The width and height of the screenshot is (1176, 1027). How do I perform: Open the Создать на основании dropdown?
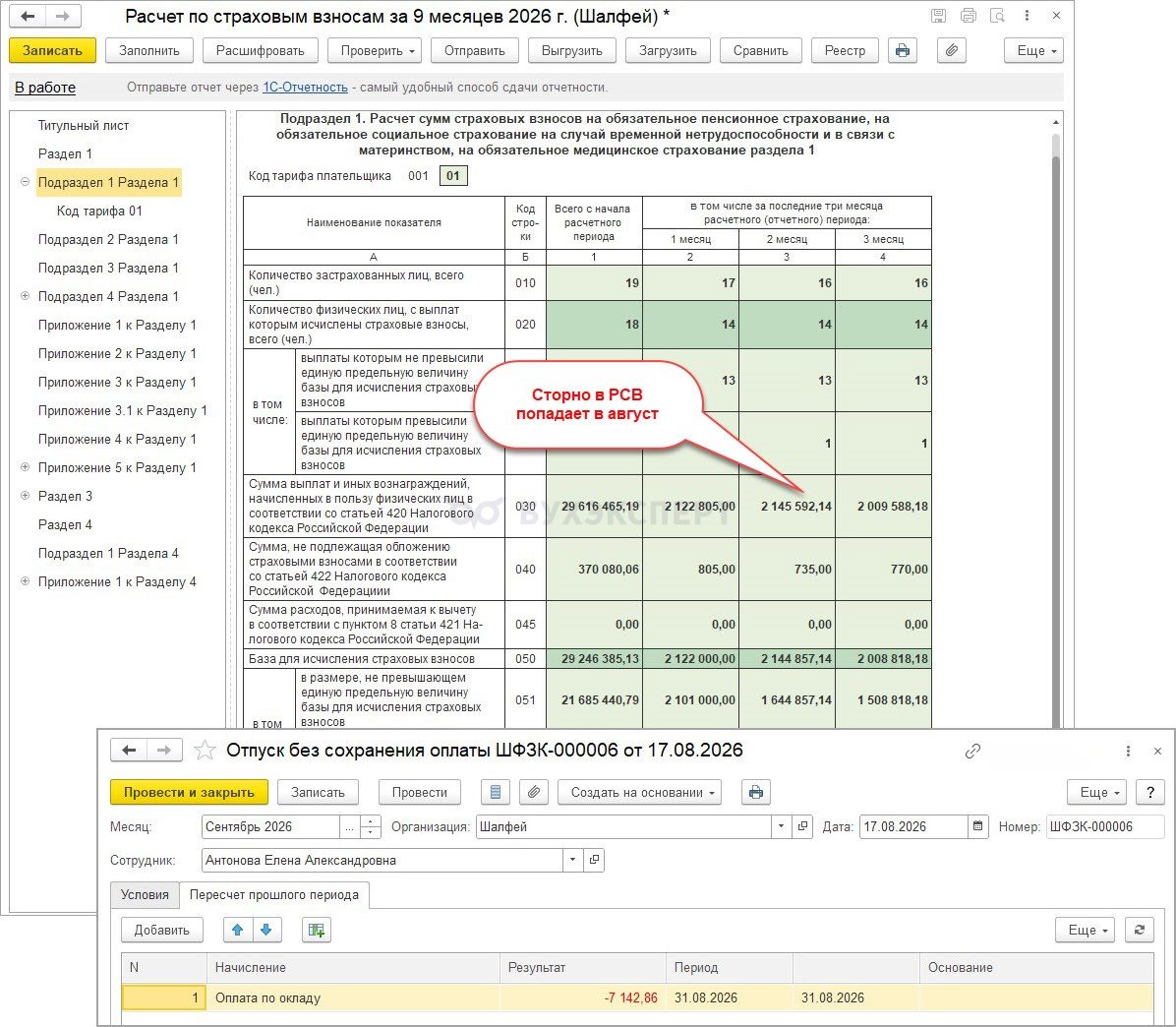(x=640, y=792)
